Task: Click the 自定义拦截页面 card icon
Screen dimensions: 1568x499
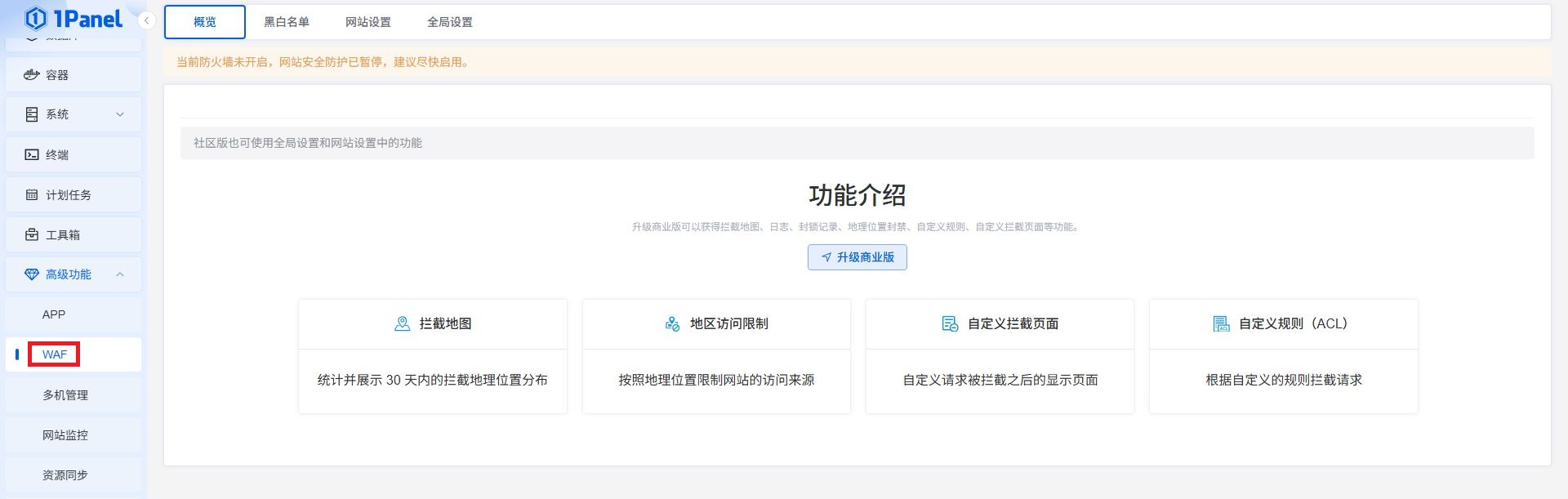Action: click(950, 323)
